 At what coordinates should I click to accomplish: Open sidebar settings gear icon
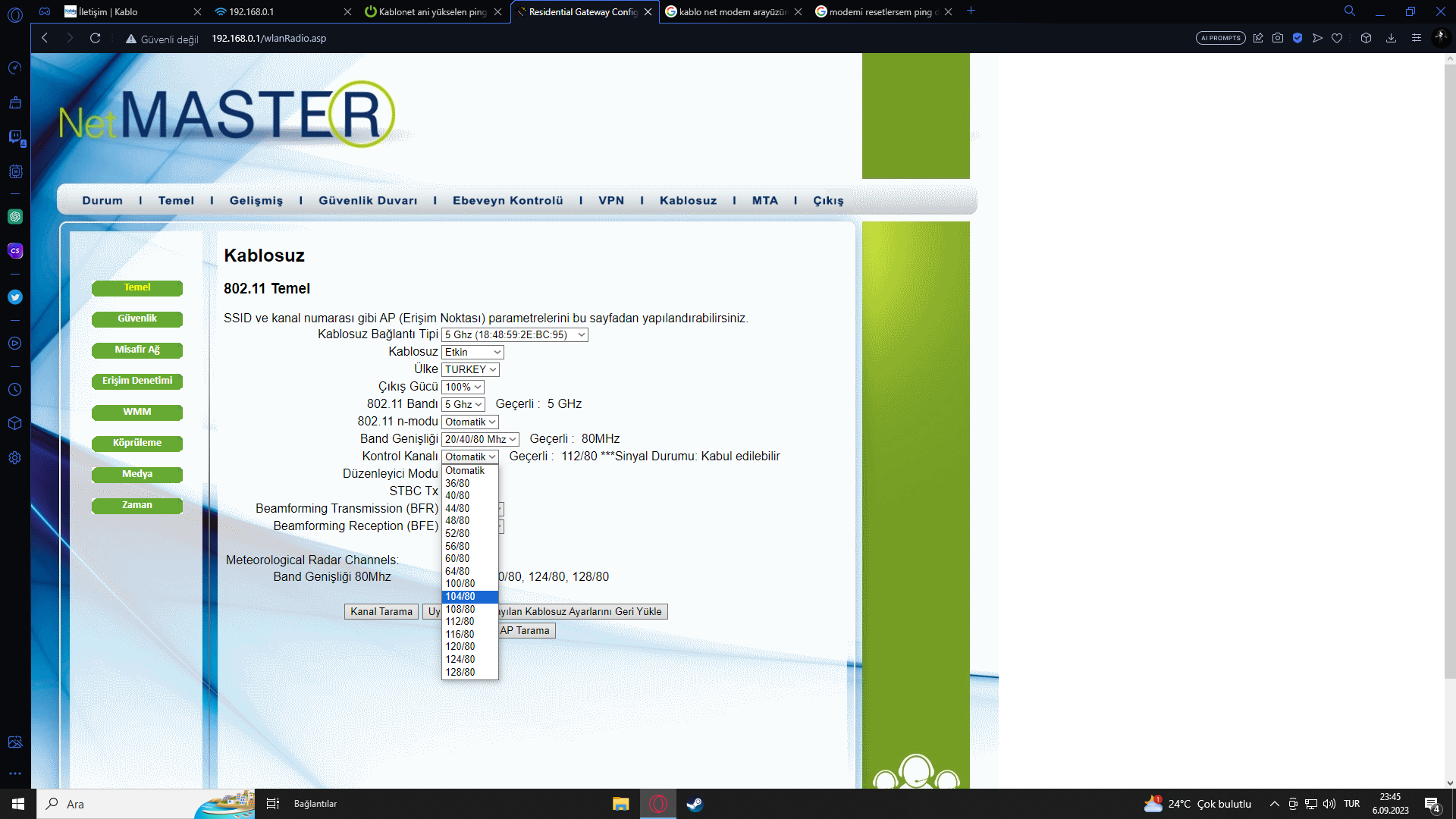[15, 458]
